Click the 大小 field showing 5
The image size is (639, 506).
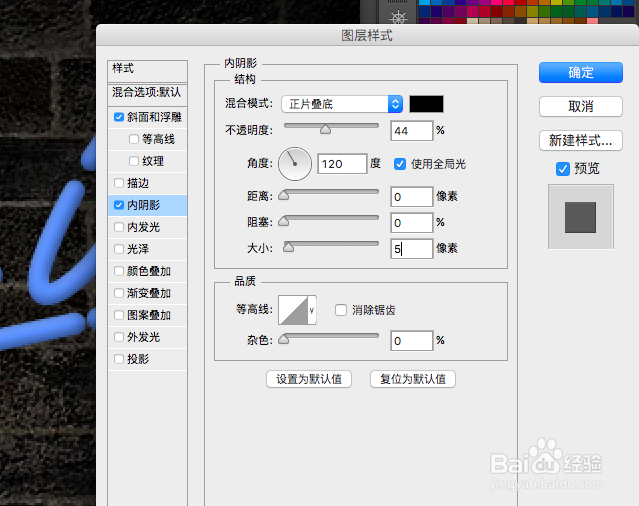pos(412,249)
